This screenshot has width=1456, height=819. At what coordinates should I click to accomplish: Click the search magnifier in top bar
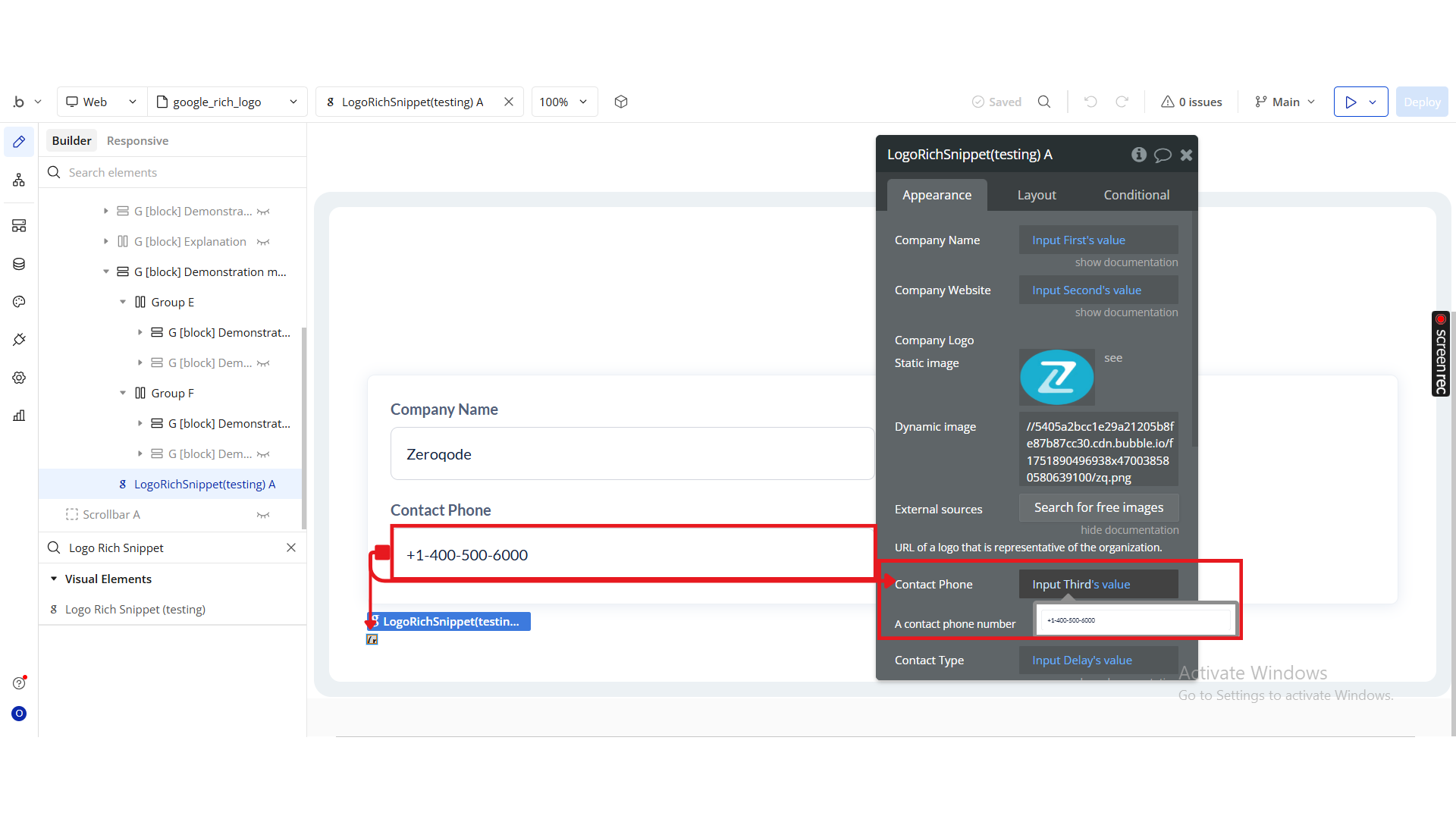click(1044, 102)
